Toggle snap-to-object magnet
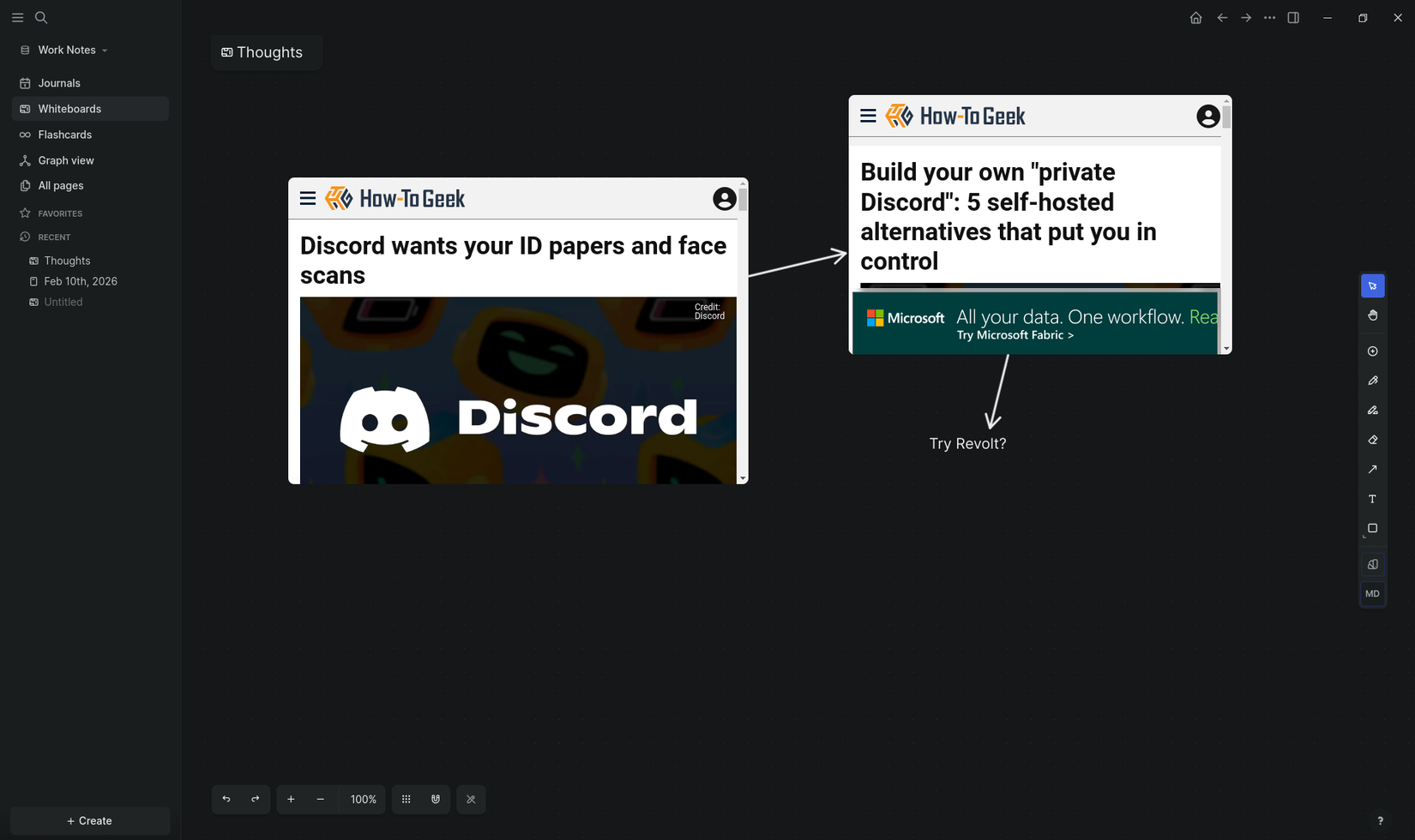Image resolution: width=1415 pixels, height=840 pixels. pos(436,799)
